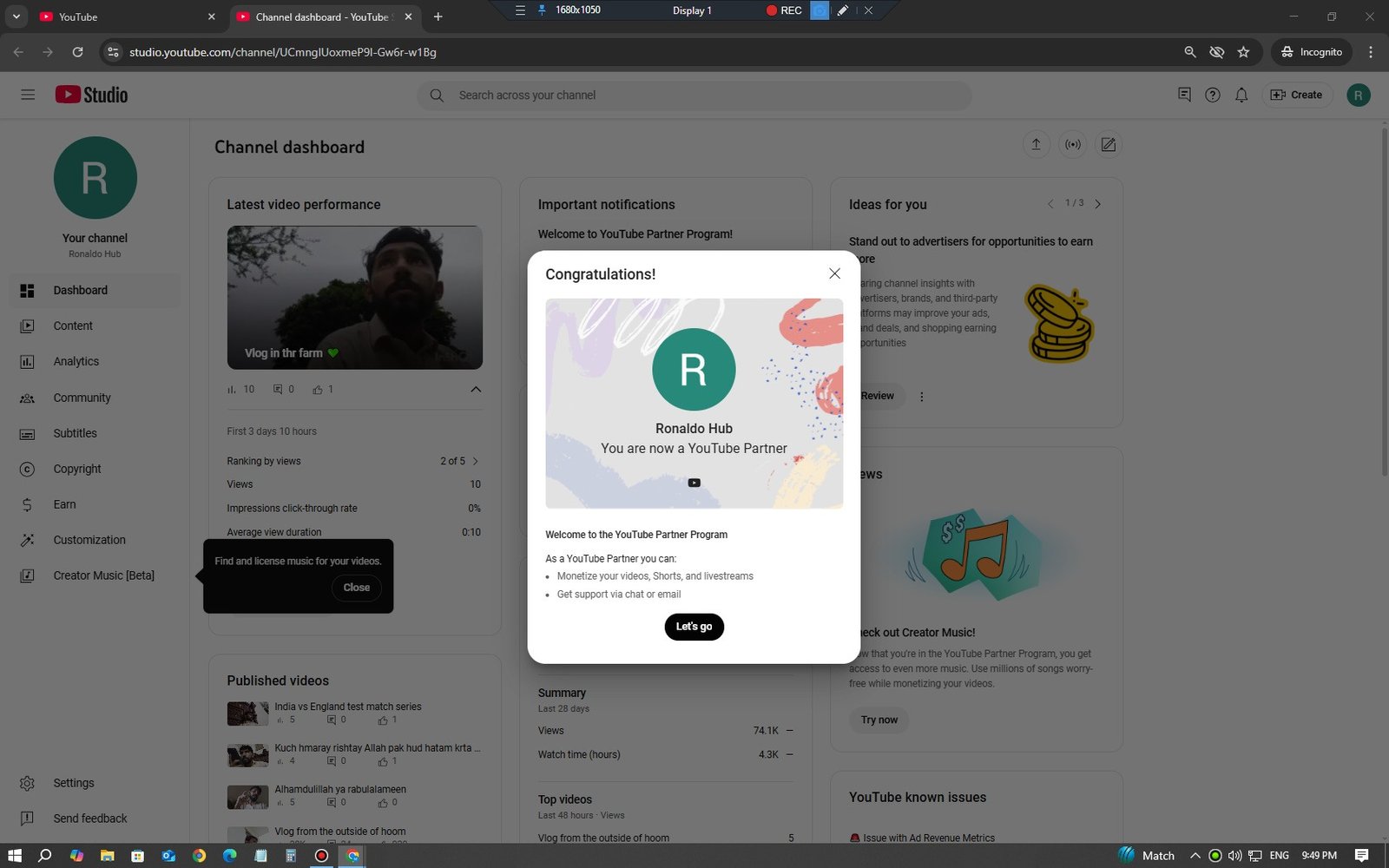1389x868 pixels.
Task: Click the YouTube Studio logo
Action: pyautogui.click(x=91, y=95)
